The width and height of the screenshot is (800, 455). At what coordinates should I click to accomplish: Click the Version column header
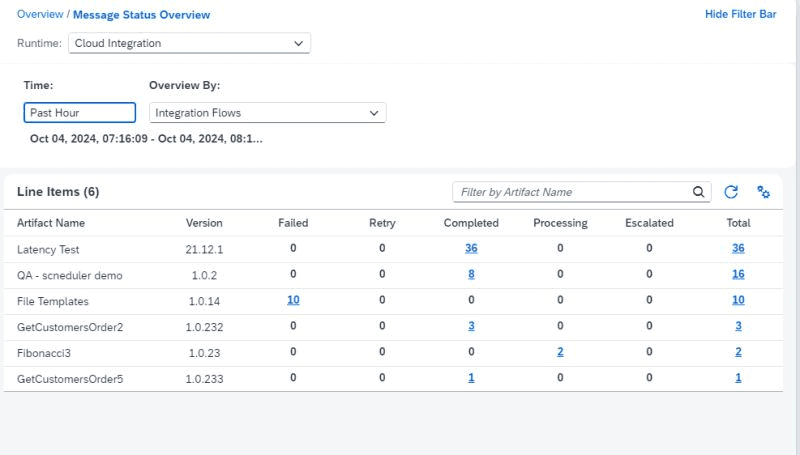click(x=204, y=223)
